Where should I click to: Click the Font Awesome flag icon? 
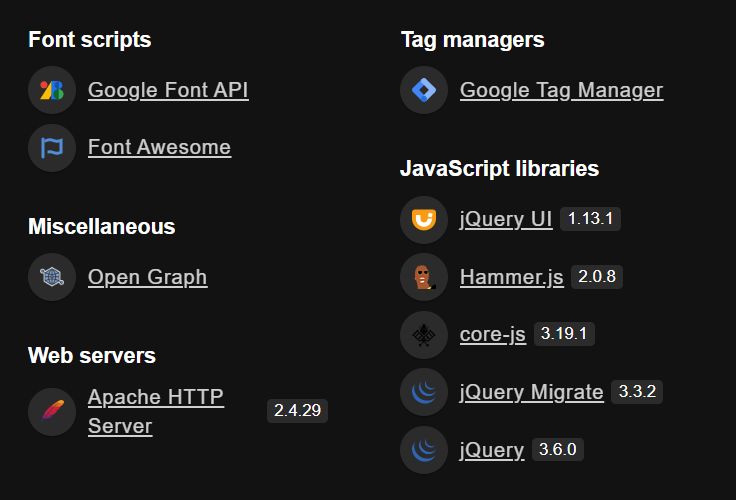(52, 148)
